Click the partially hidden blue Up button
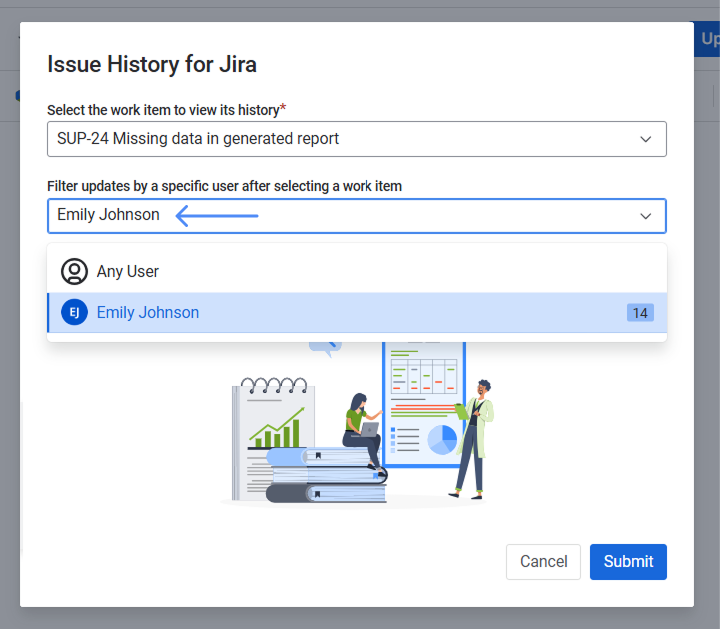The width and height of the screenshot is (720, 629). tap(706, 39)
